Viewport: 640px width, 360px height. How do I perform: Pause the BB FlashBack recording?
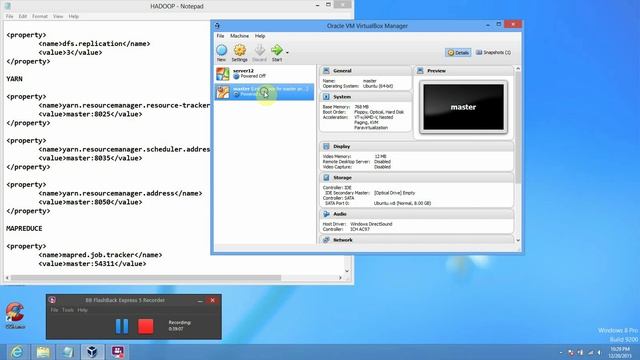pyautogui.click(x=122, y=327)
